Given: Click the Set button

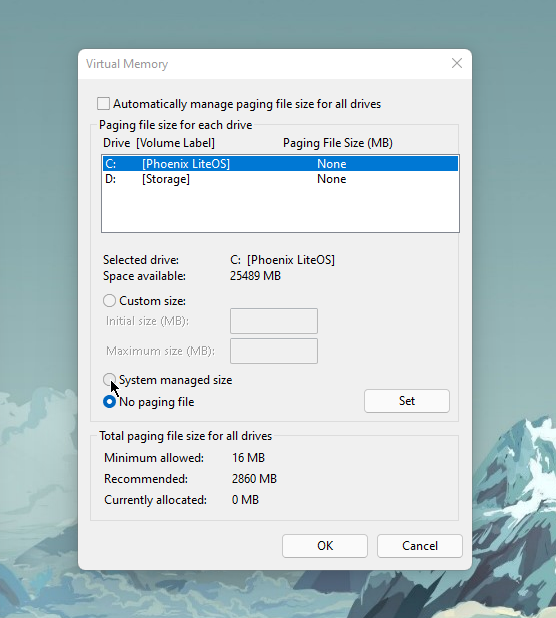Looking at the screenshot, I should pos(407,401).
